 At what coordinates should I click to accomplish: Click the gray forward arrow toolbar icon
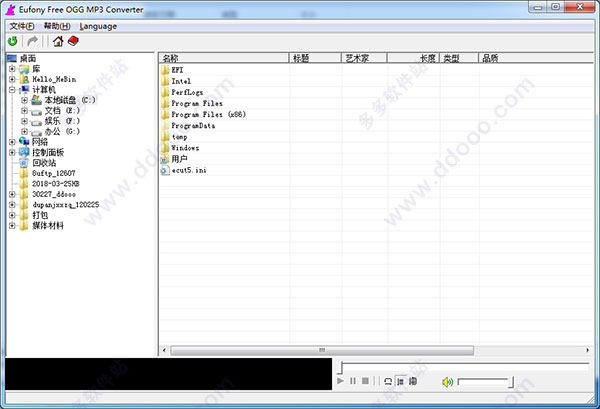(33, 41)
